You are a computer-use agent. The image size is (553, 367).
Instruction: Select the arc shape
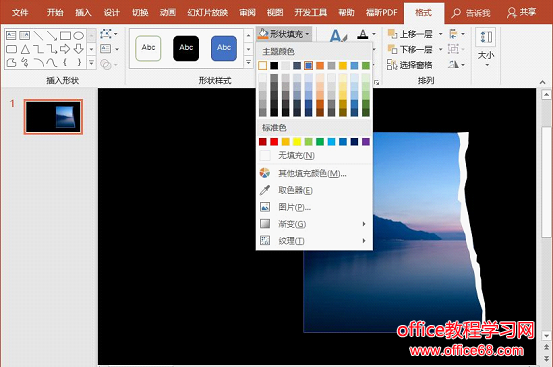click(x=38, y=62)
